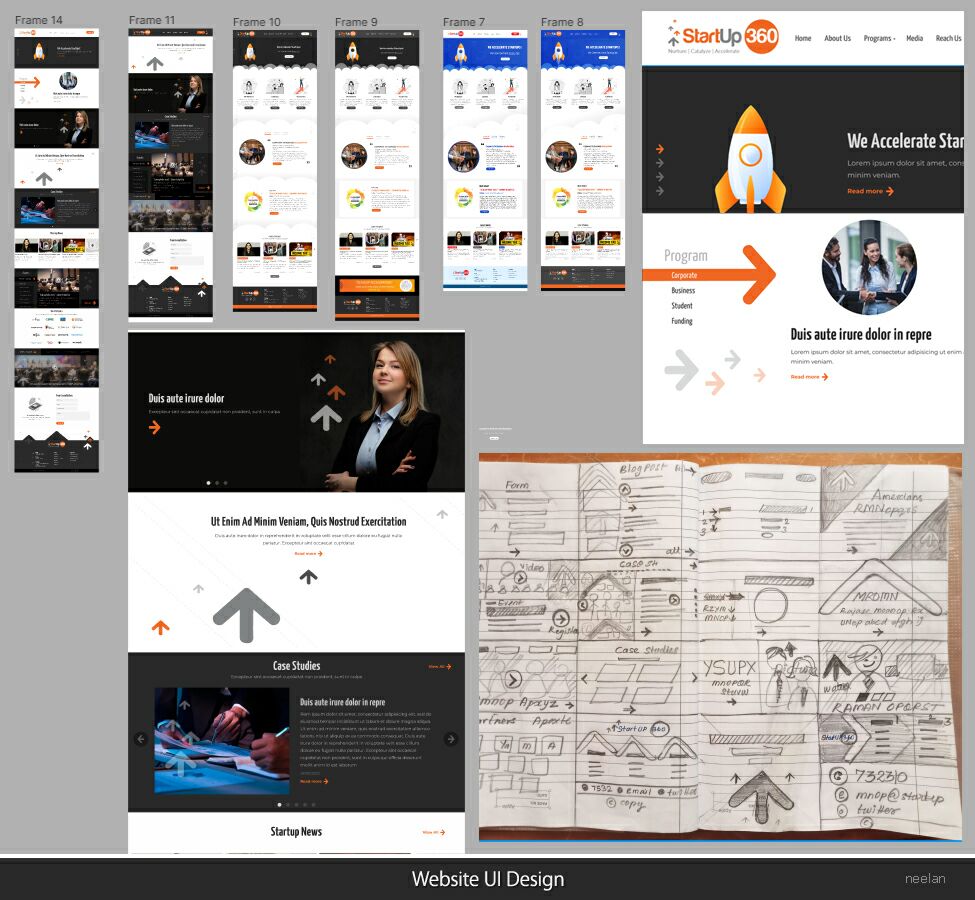Click the large grey upward arrow graphic
Image resolution: width=975 pixels, height=900 pixels.
tap(246, 614)
